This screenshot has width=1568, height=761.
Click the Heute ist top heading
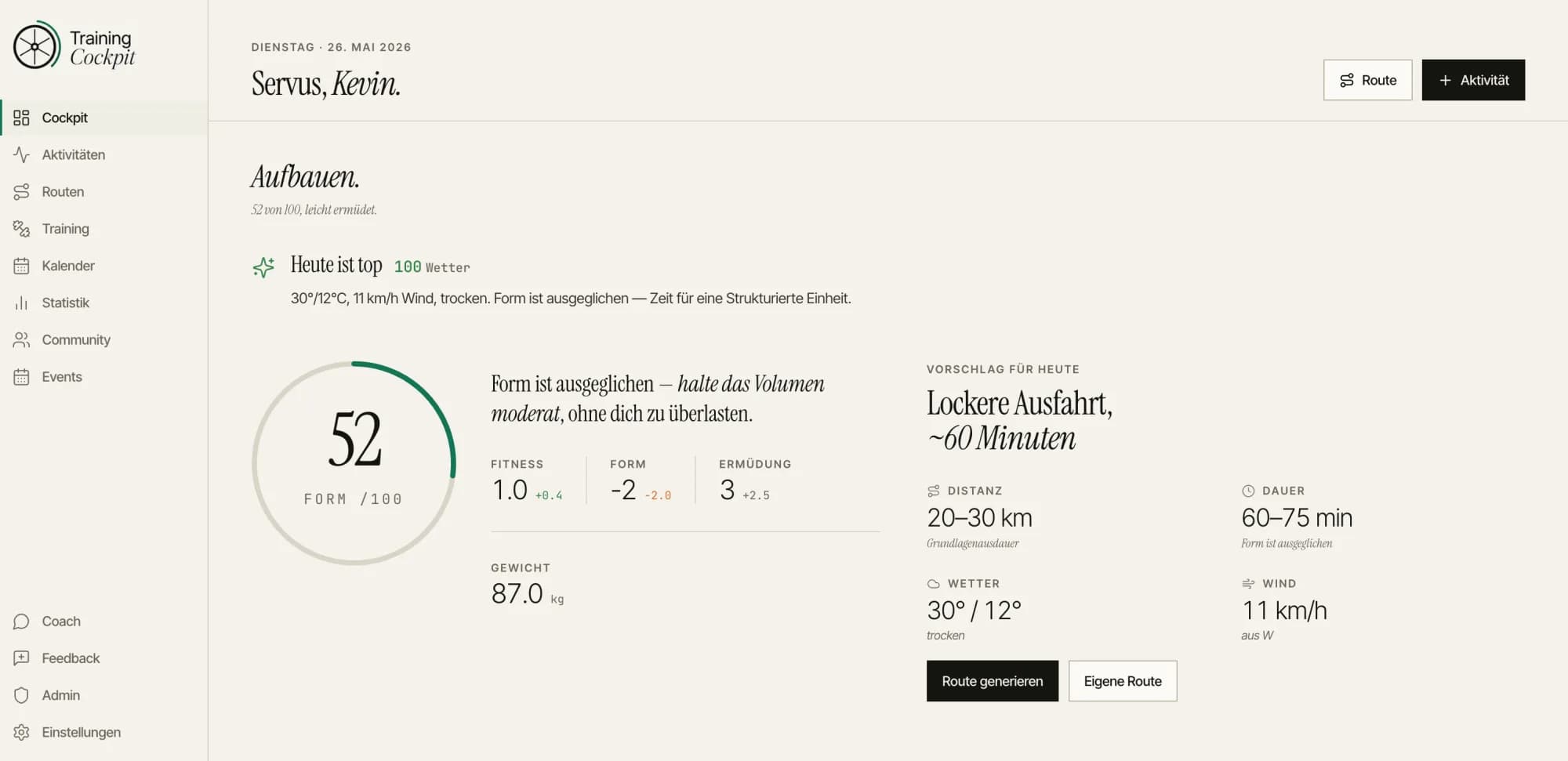point(336,265)
